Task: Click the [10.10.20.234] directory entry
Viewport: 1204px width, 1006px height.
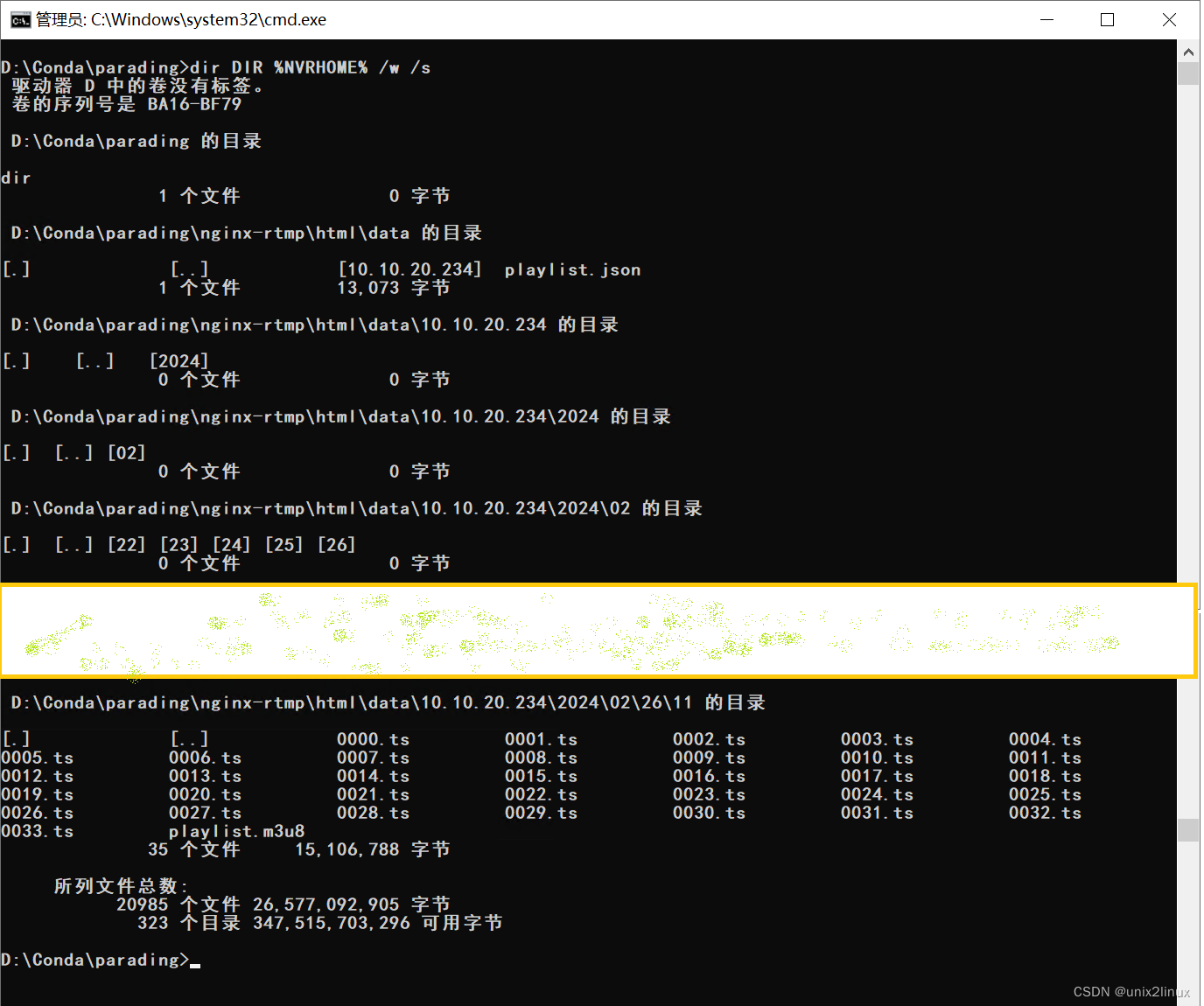Action: tap(409, 269)
